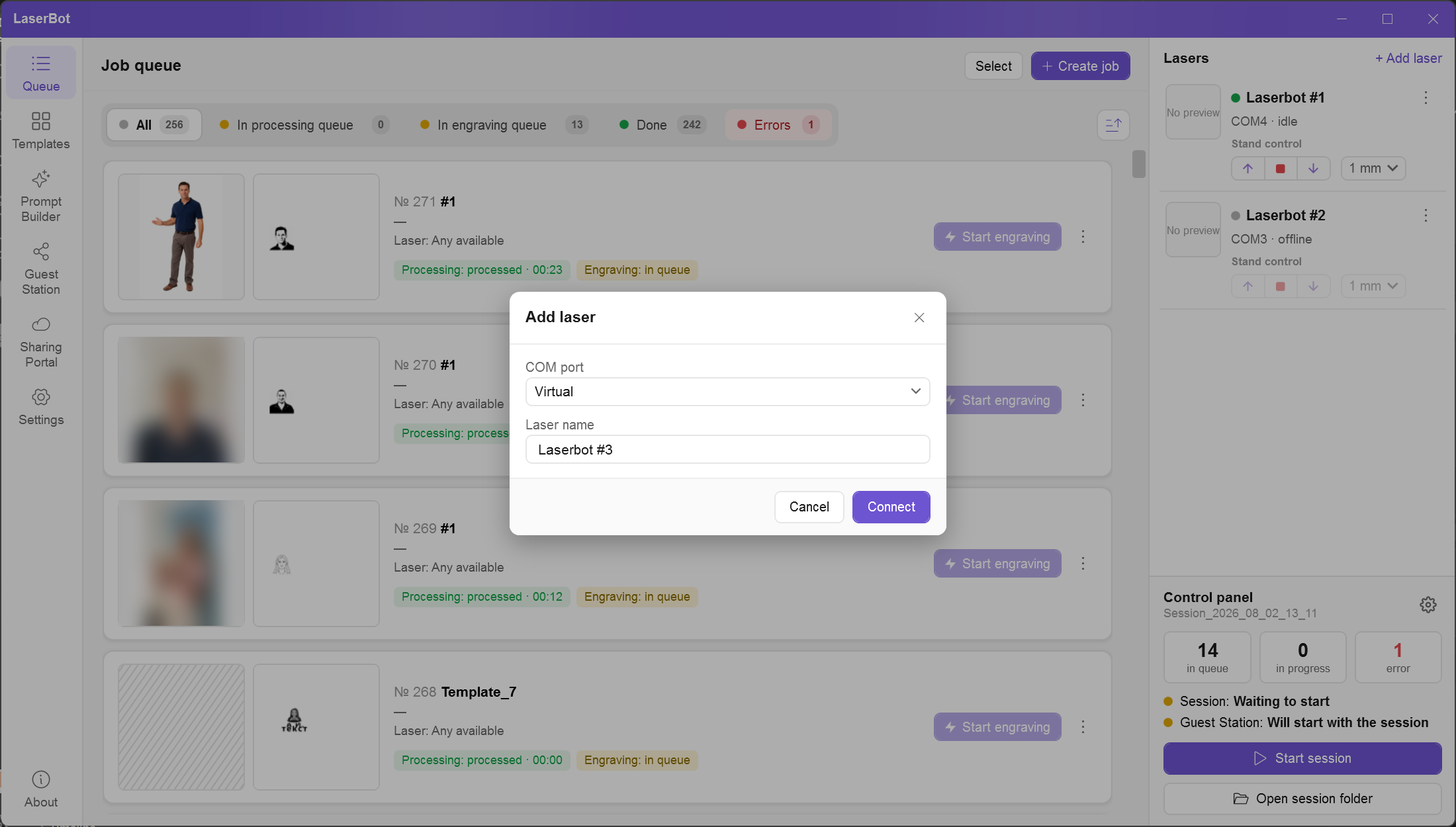The width and height of the screenshot is (1456, 827).
Task: Expand the COM port Virtual dropdown
Action: coord(727,392)
